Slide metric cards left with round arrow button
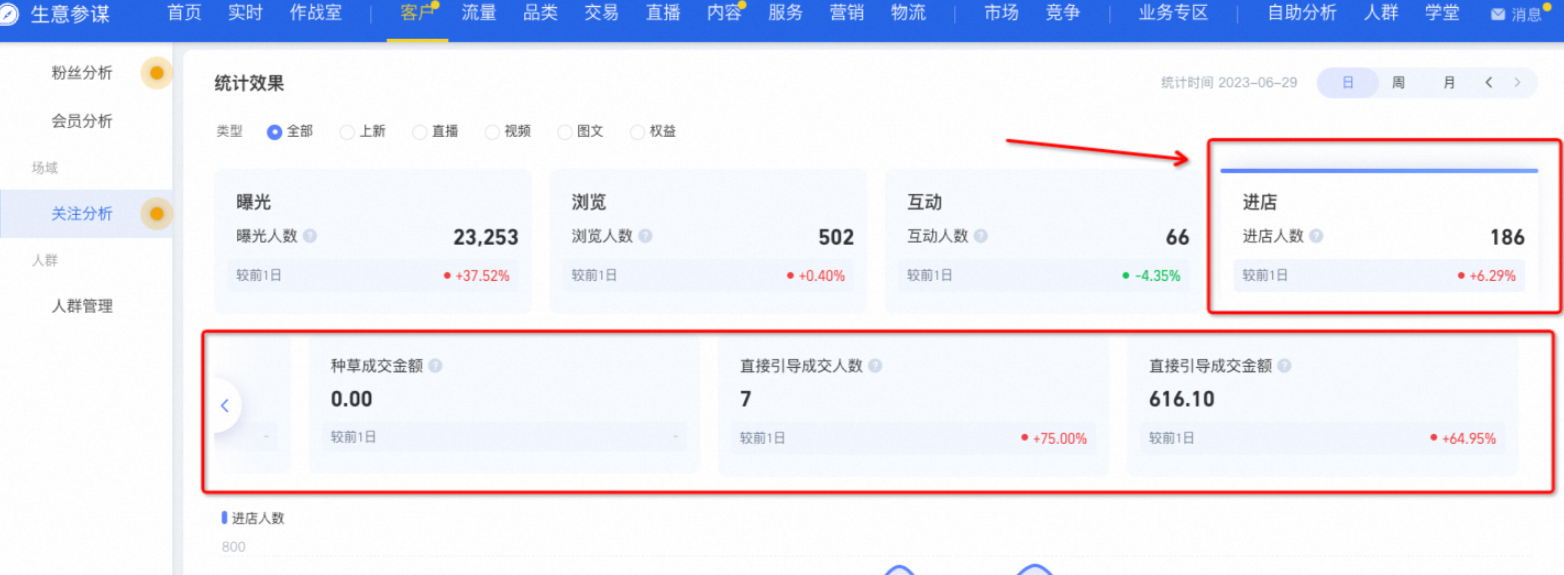This screenshot has width=1564, height=575. click(x=225, y=405)
